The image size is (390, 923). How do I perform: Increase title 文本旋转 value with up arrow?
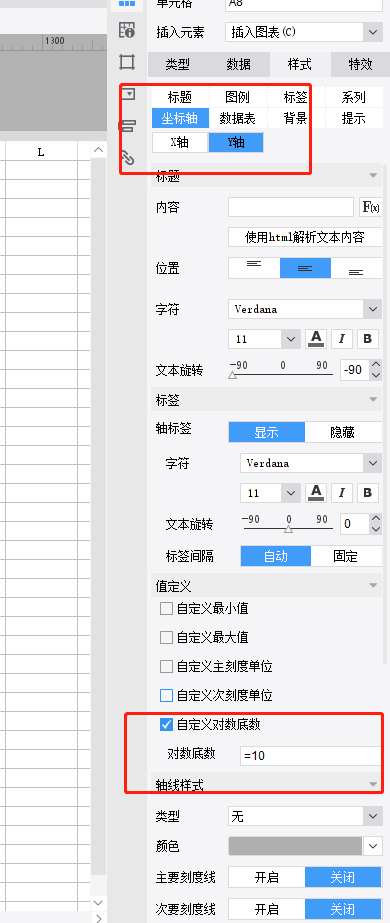click(x=376, y=365)
